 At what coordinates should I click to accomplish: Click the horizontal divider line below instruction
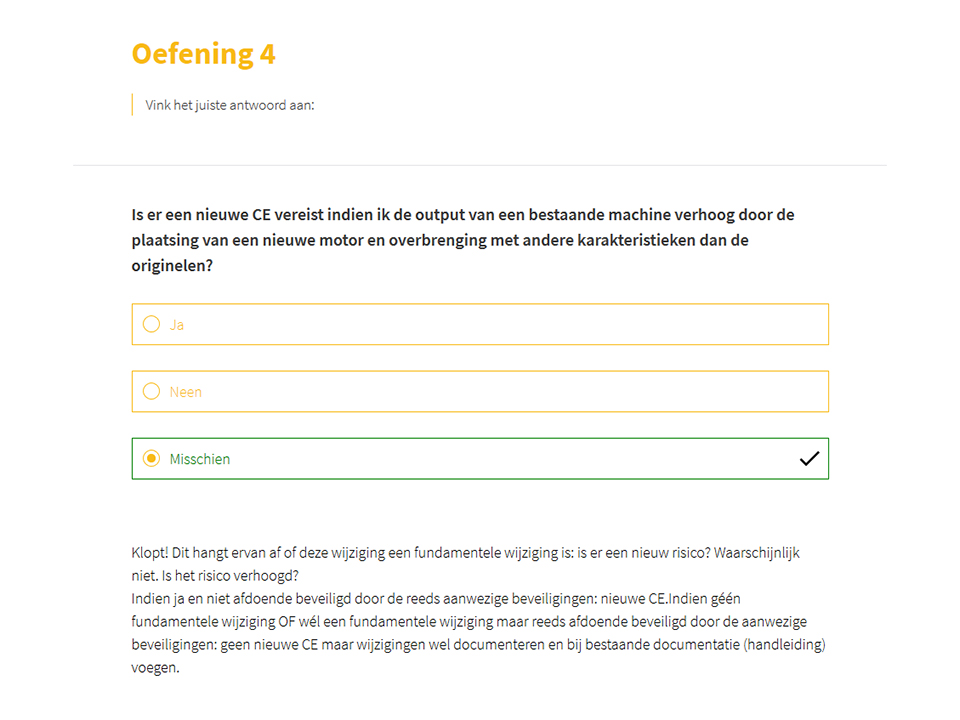[x=480, y=165]
